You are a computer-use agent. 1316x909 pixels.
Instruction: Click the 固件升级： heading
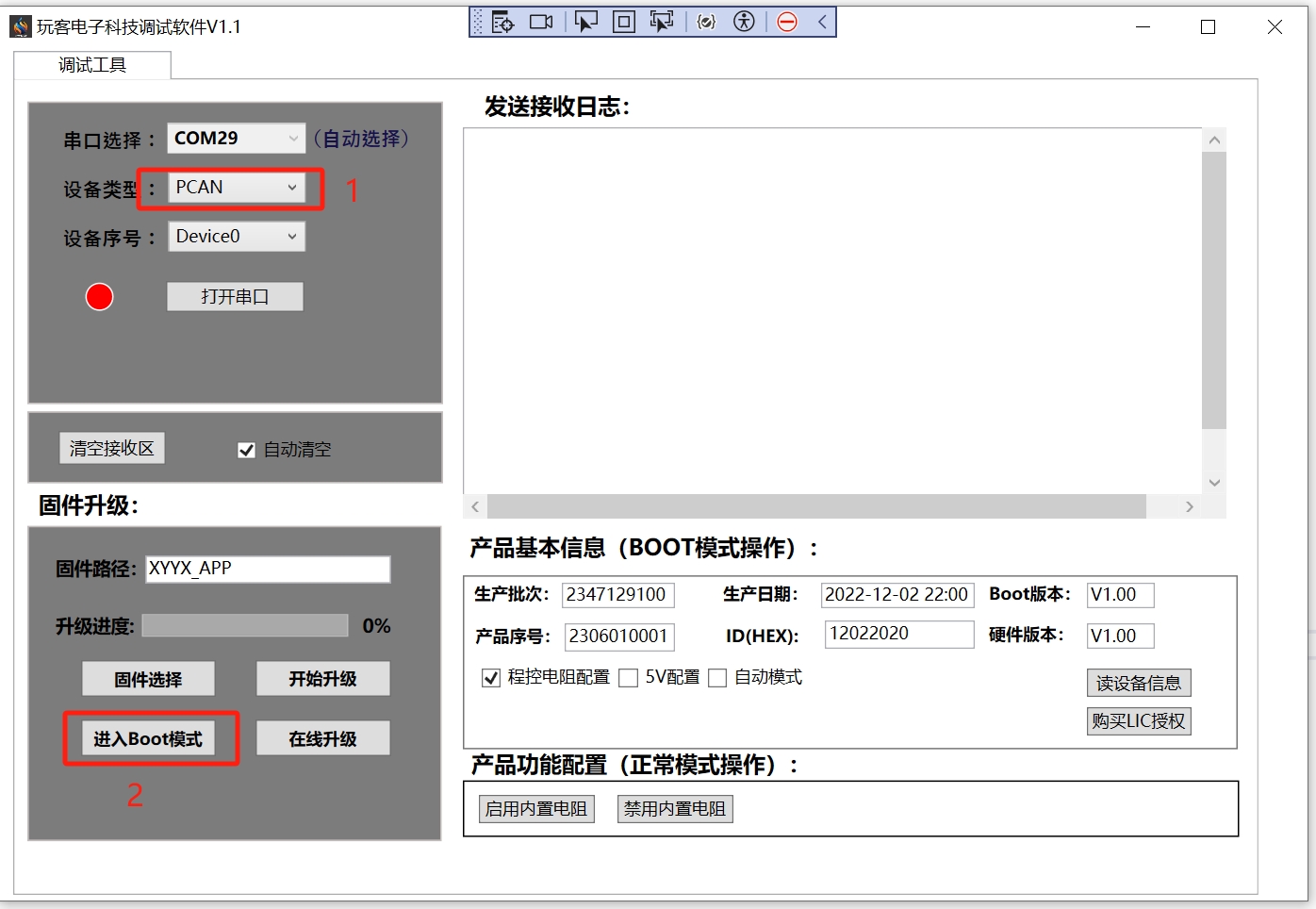[89, 505]
